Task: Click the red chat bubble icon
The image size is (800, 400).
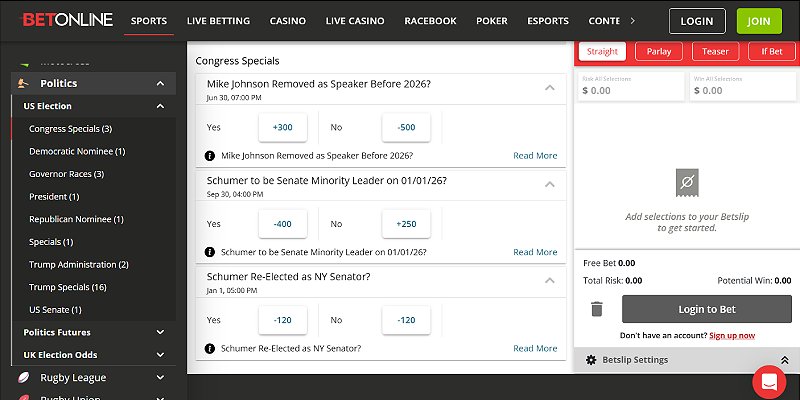Action: point(769,381)
